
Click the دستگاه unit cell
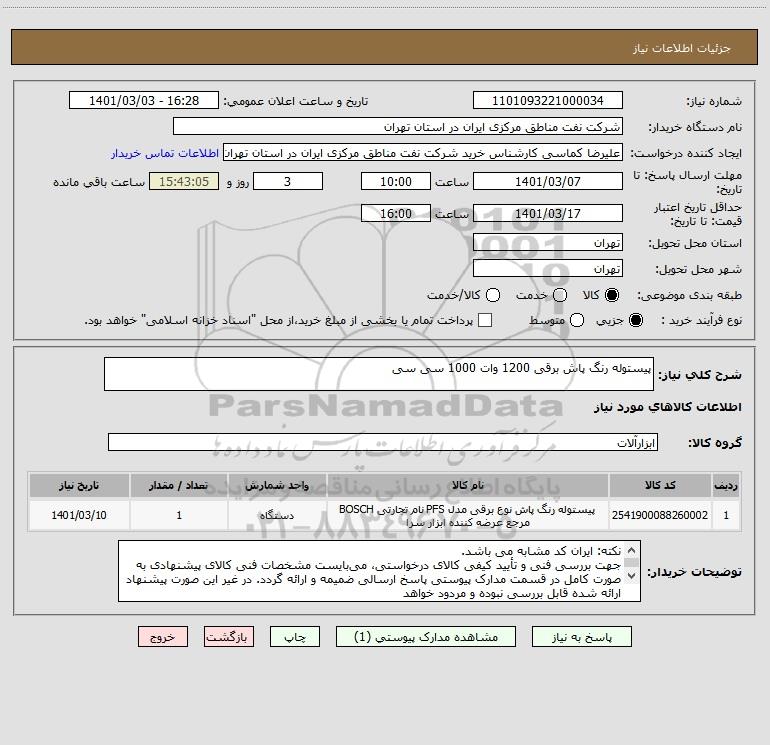[x=277, y=515]
